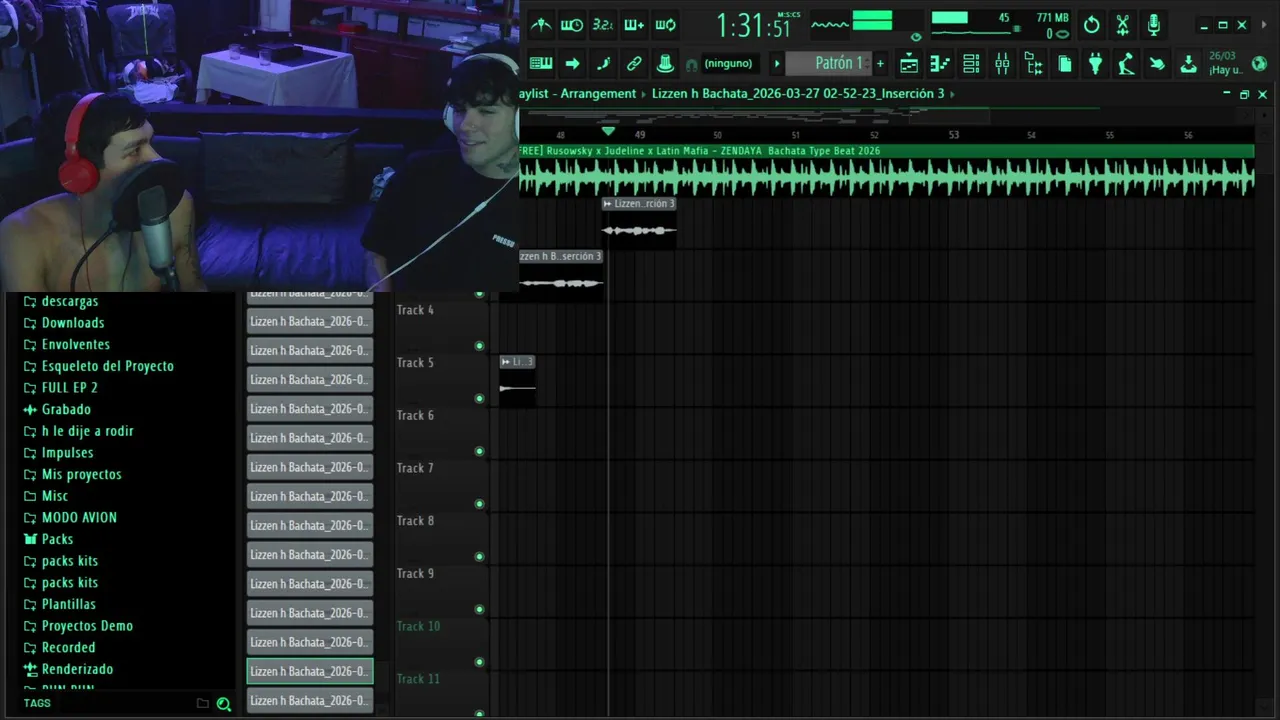The width and height of the screenshot is (1280, 720).
Task: Toggle wait for input before recording
Action: pos(572,25)
